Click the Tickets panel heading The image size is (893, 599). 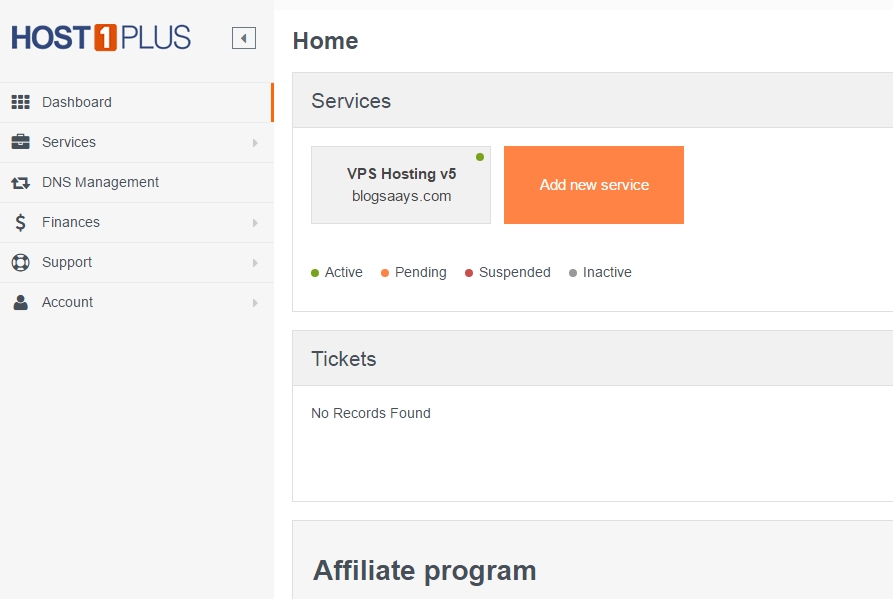[x=343, y=359]
